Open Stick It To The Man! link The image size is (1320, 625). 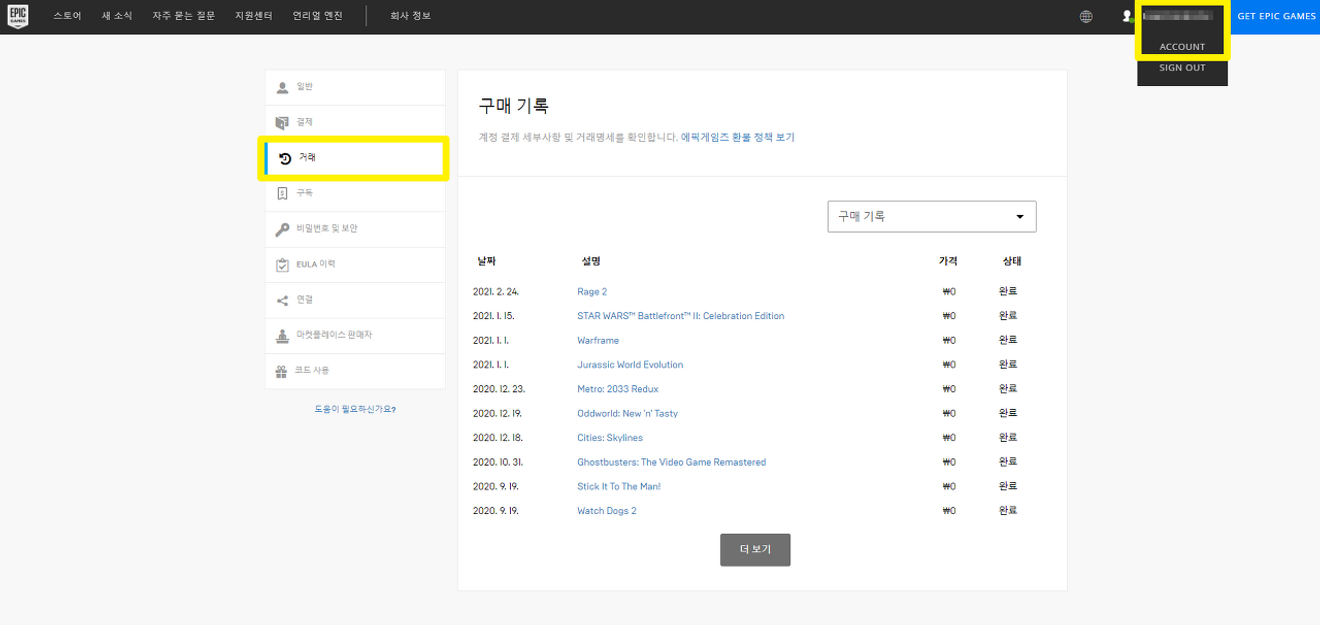pyautogui.click(x=619, y=487)
